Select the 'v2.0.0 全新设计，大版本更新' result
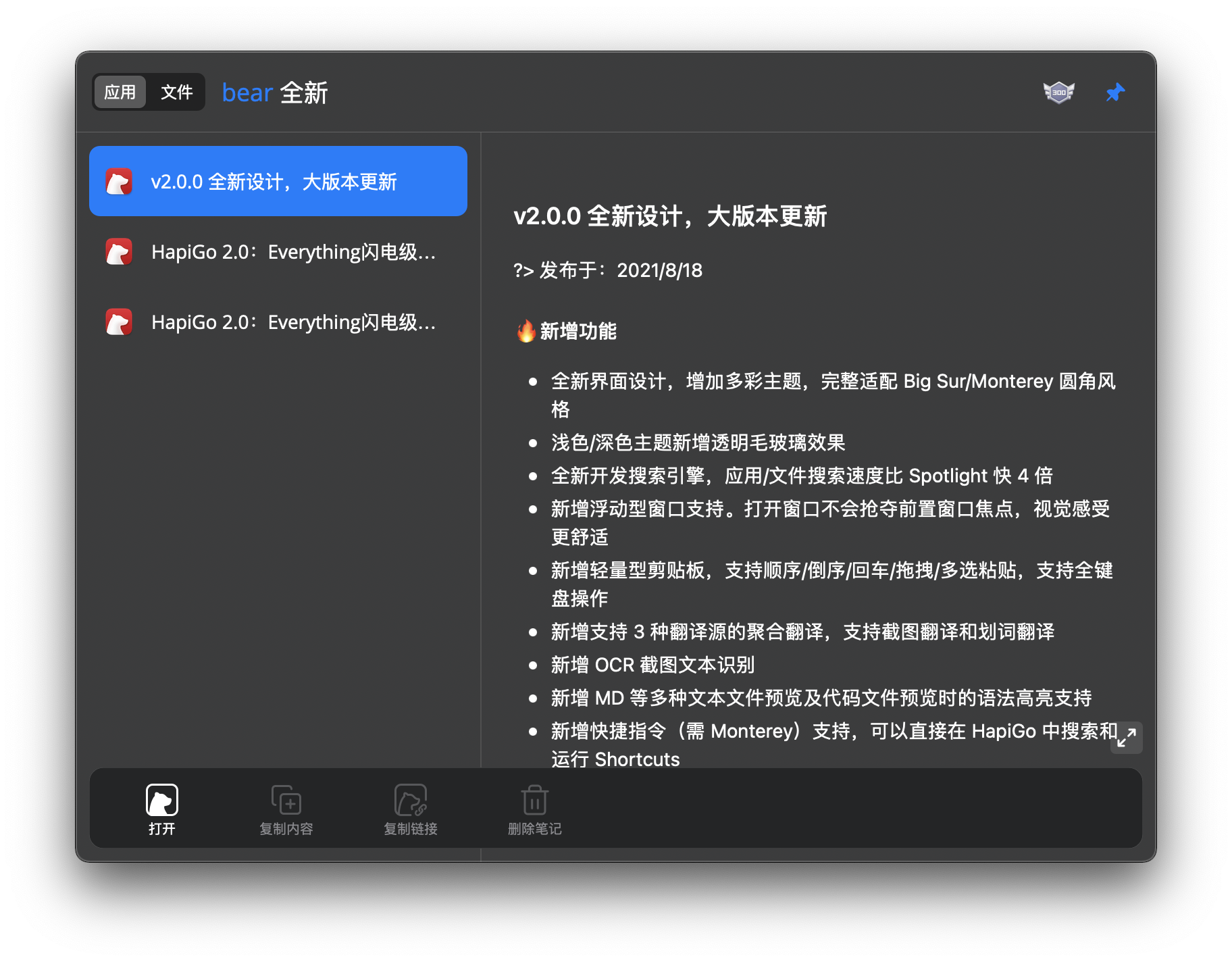Viewport: 1232px width, 962px height. 278,181
